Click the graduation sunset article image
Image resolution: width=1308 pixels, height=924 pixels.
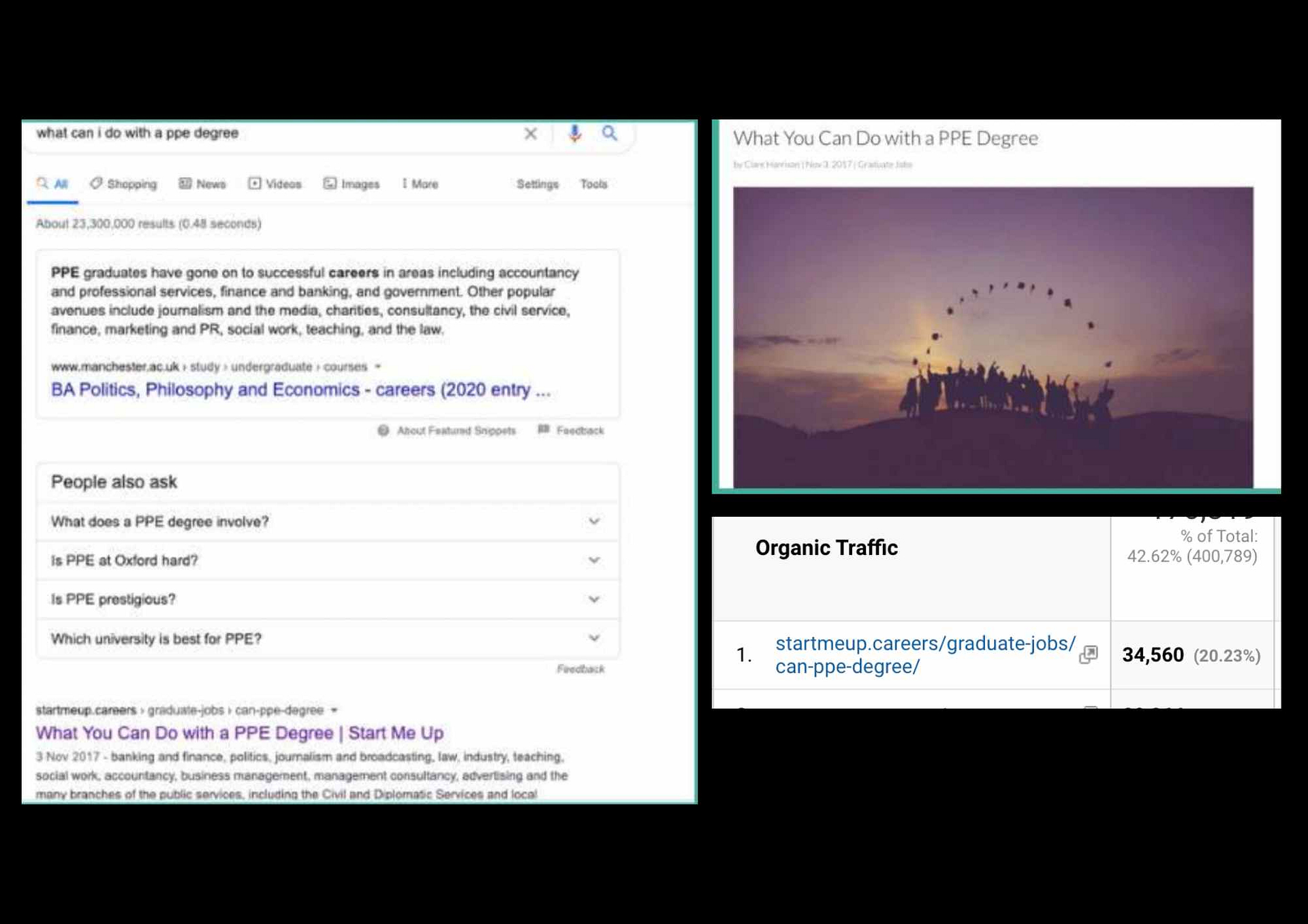coord(993,337)
